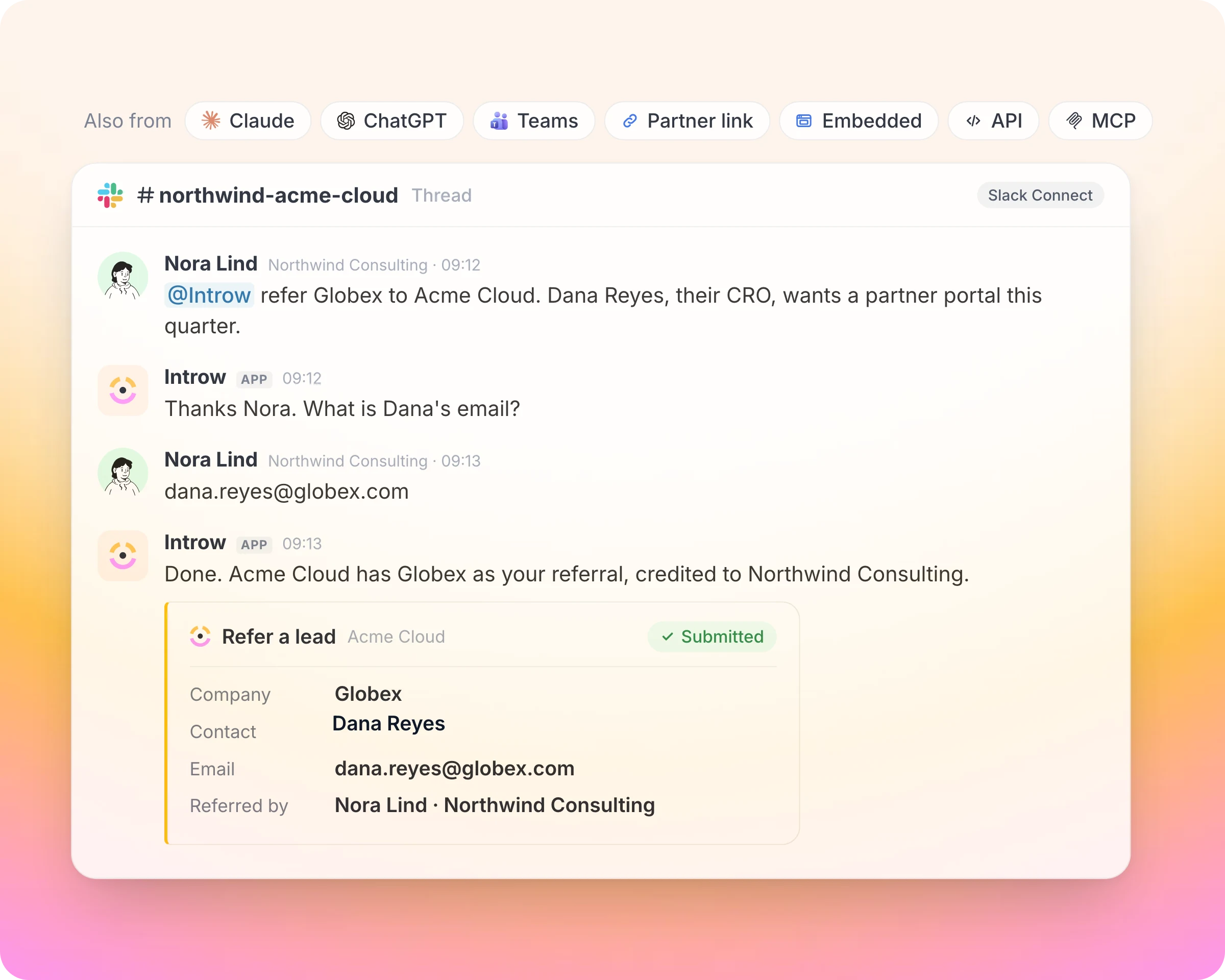Click the APP tag on 09:12 Introw message
Viewport: 1225px width, 980px height.
coord(254,379)
